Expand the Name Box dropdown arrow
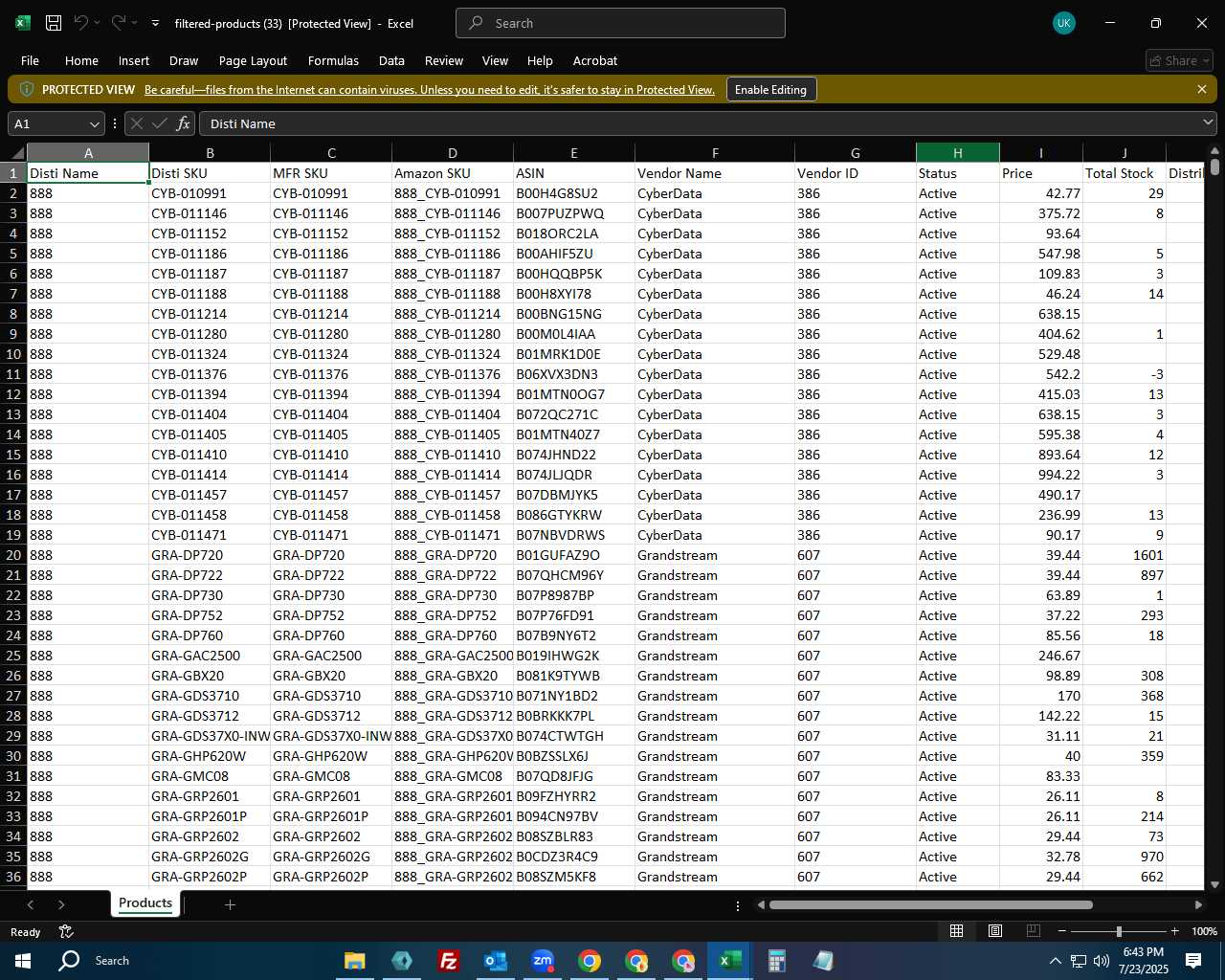1225x980 pixels. pos(94,123)
